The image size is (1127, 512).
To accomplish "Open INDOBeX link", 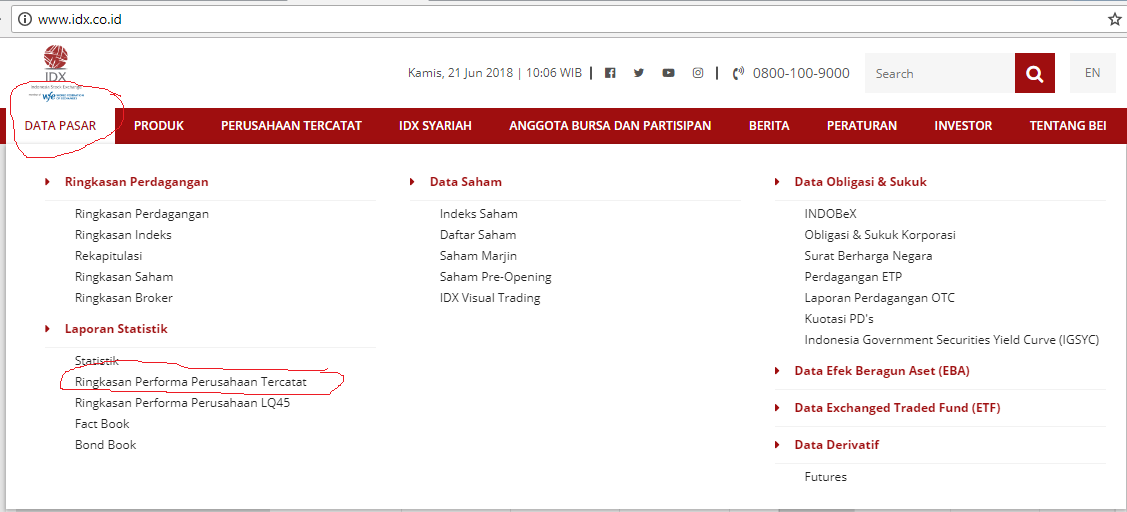I will [x=830, y=214].
